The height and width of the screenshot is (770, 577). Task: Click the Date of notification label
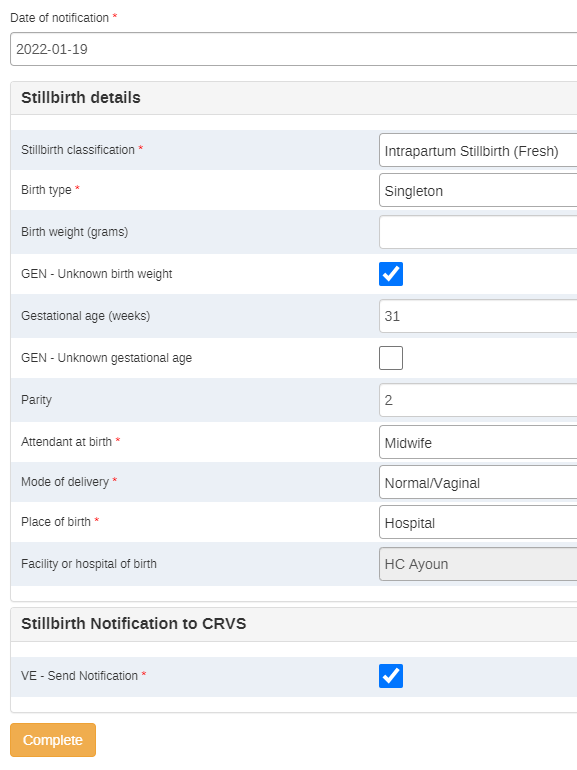click(x=59, y=18)
